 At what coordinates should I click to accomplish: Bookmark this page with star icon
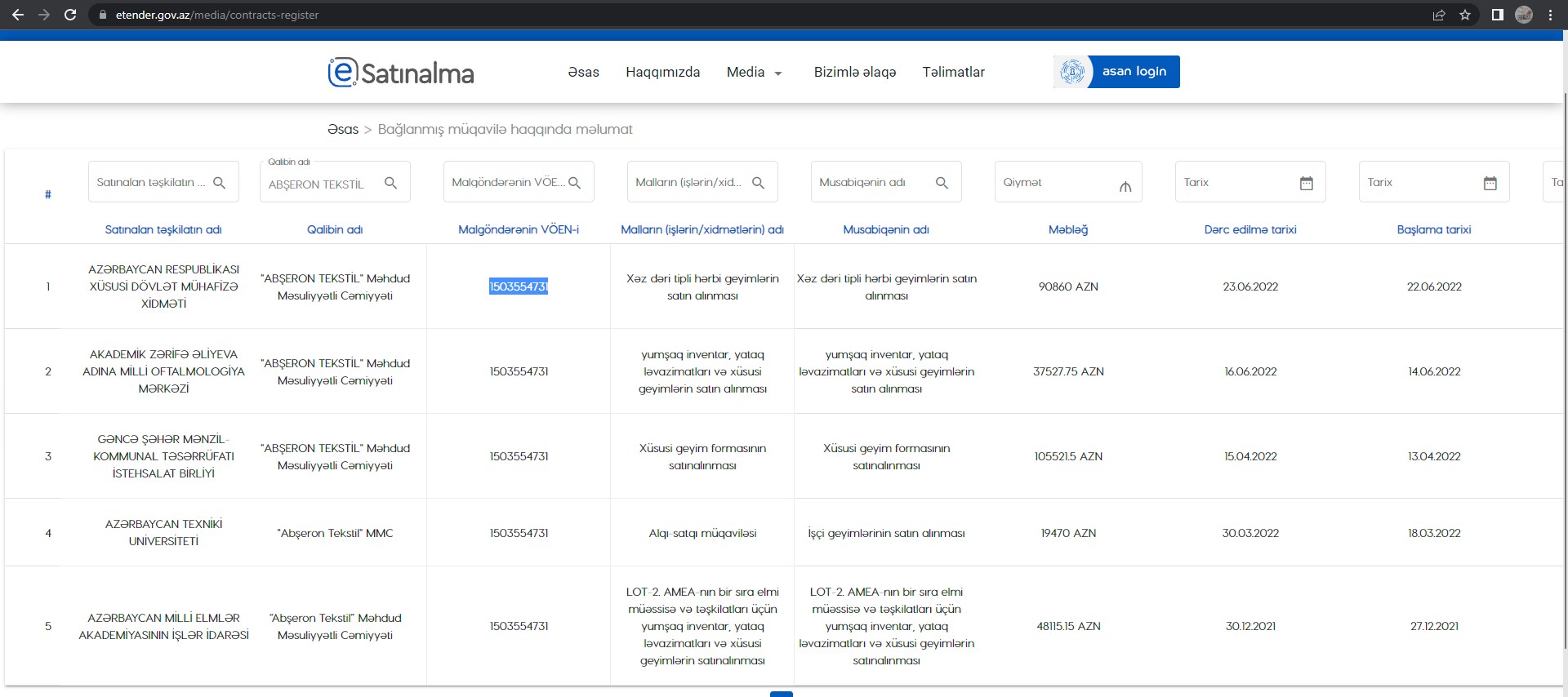pos(1465,15)
